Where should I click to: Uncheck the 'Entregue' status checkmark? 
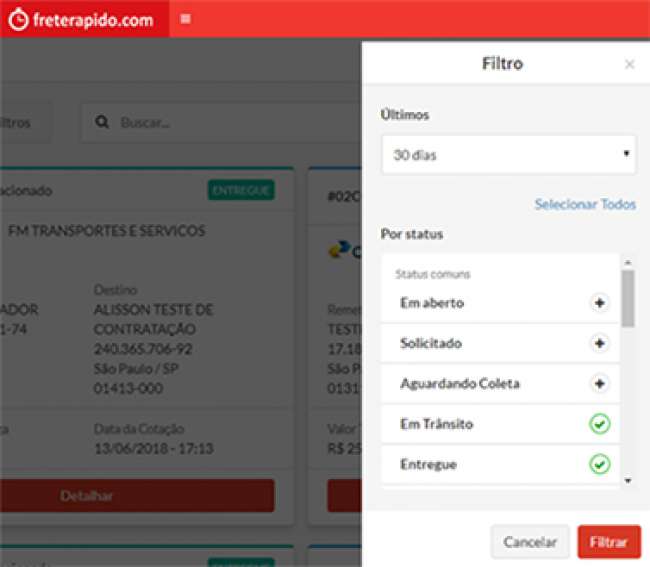click(599, 464)
